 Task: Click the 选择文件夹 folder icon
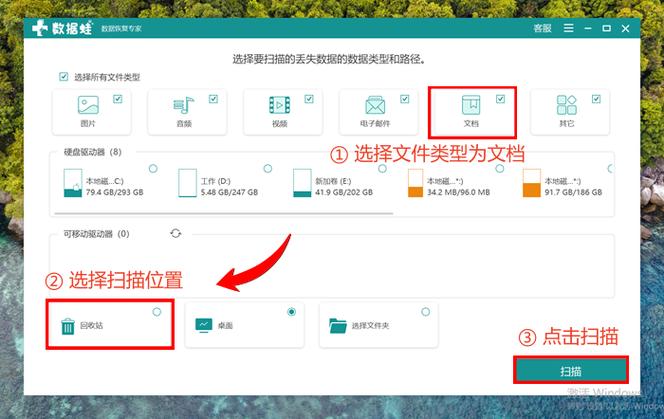338,325
